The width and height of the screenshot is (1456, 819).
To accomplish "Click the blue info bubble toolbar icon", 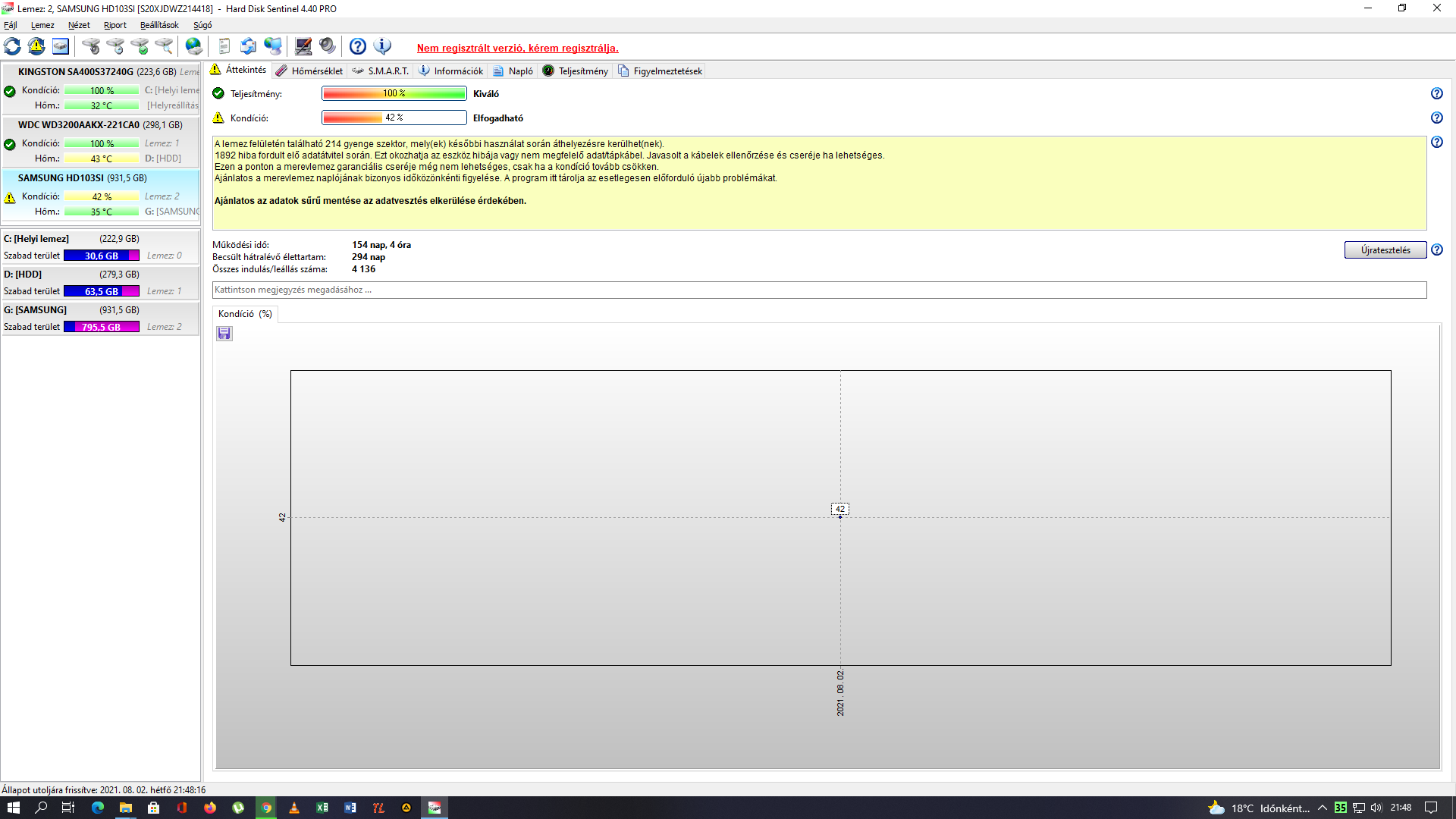I will pyautogui.click(x=383, y=47).
